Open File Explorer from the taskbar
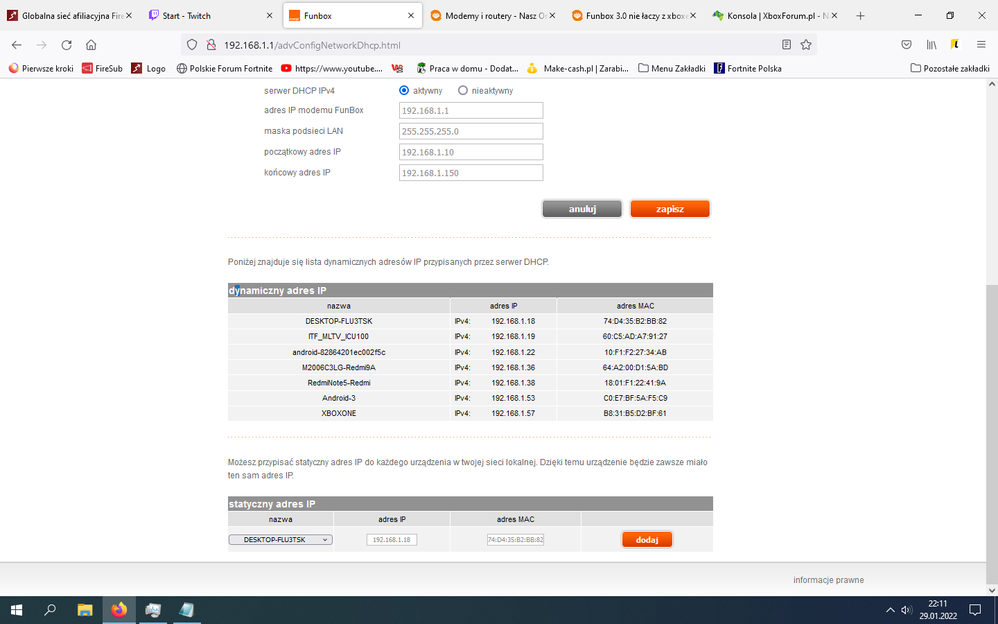 click(x=85, y=609)
